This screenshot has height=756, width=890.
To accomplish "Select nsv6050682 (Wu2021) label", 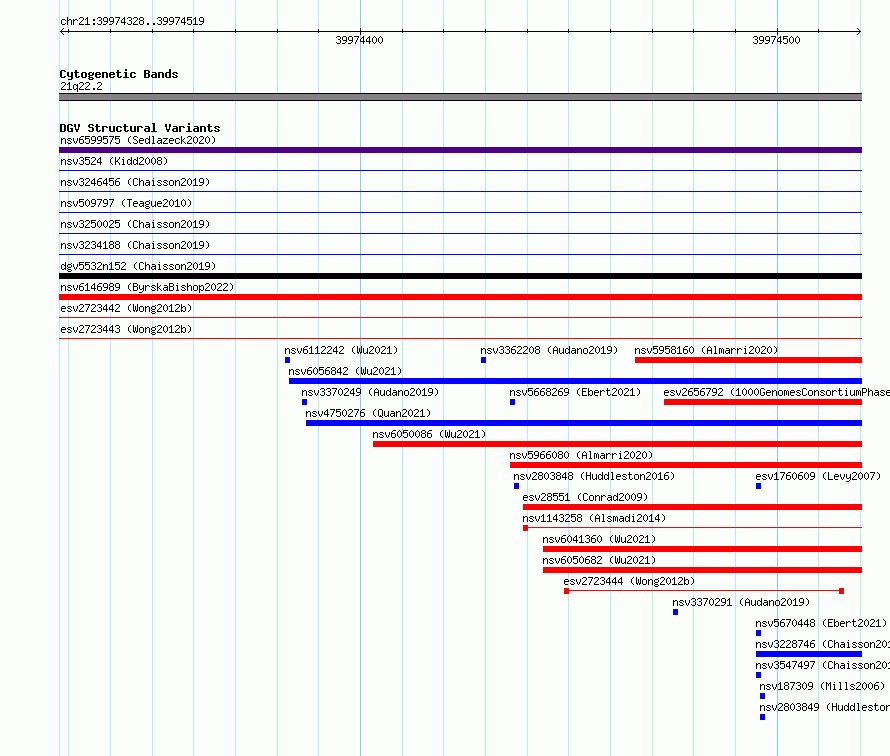I will tap(599, 560).
